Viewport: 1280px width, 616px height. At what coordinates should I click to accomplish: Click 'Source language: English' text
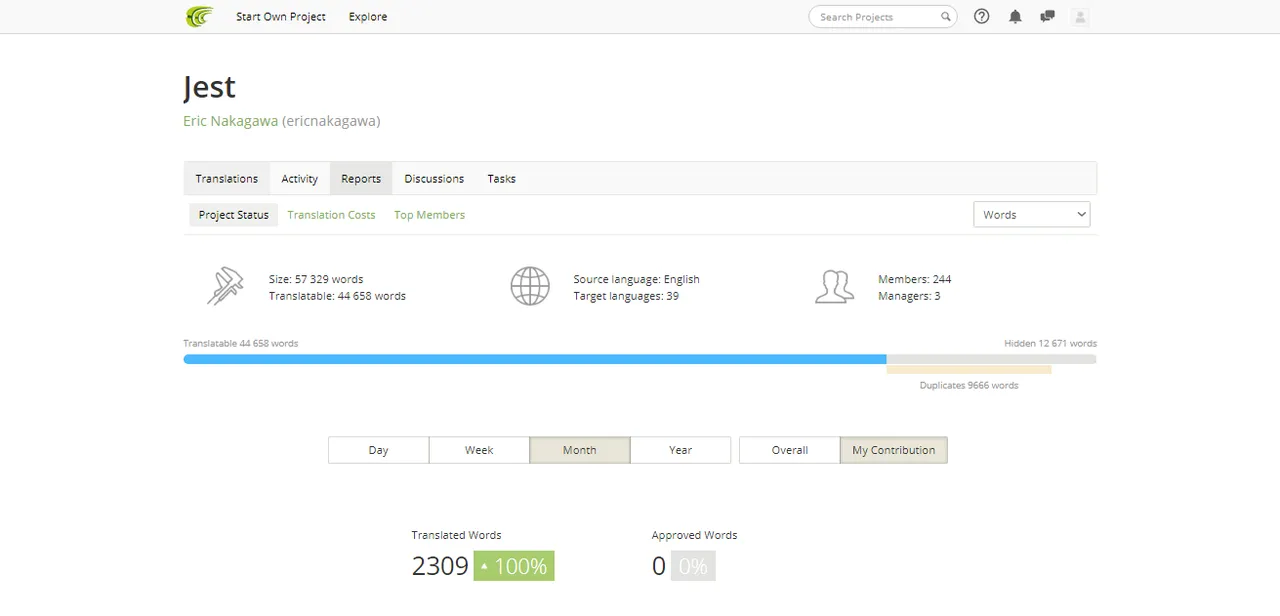[636, 279]
